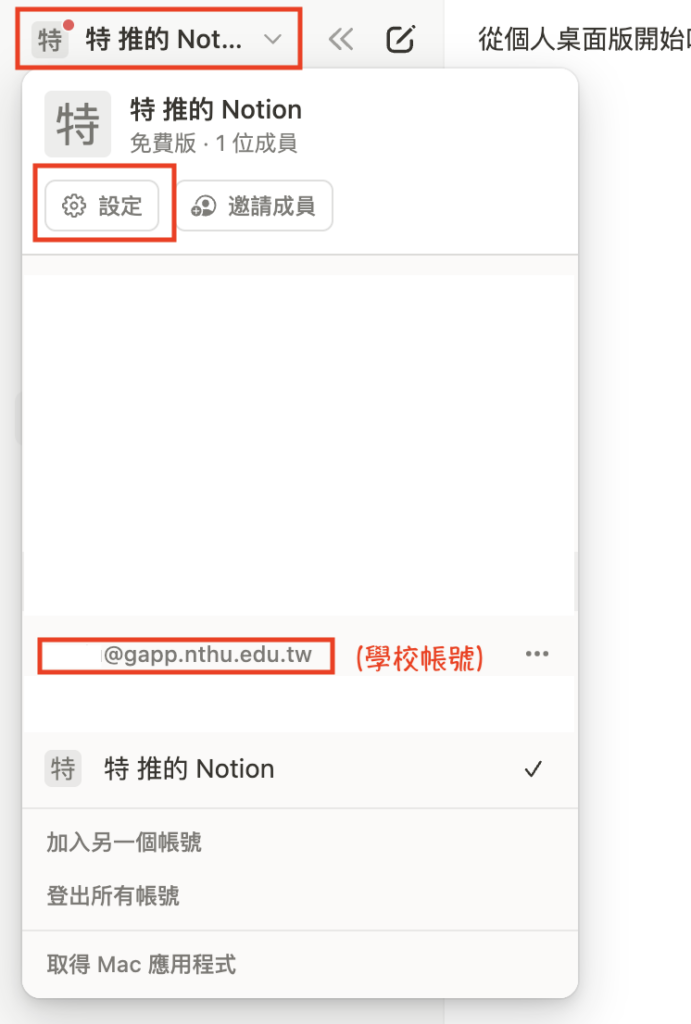Toggle the workspace switcher chevron arrow
Image resolution: width=691 pixels, height=1024 pixels.
(x=272, y=40)
